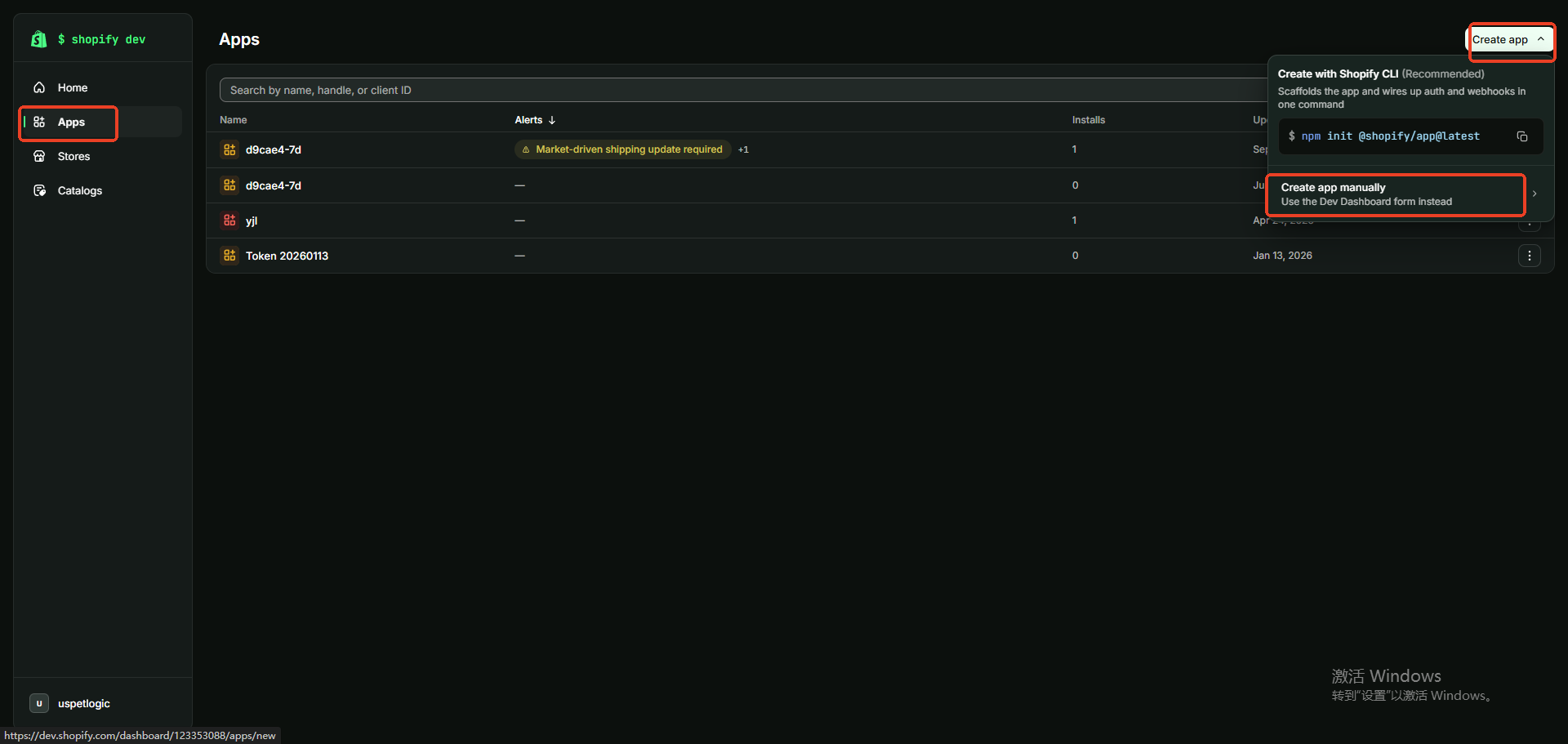Click the Apps page title
The height and width of the screenshot is (744, 1568).
click(239, 39)
